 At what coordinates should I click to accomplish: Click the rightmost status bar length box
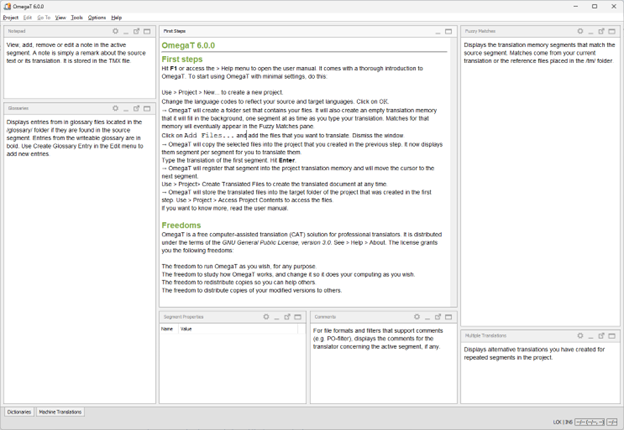[x=612, y=422]
